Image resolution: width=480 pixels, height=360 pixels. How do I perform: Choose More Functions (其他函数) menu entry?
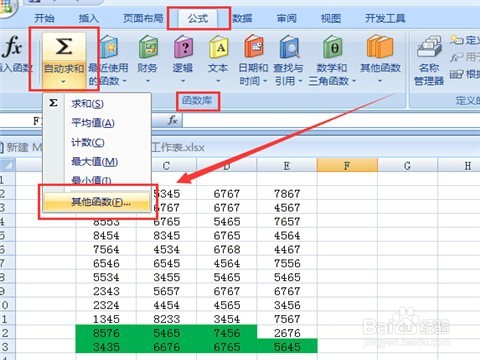(x=97, y=202)
